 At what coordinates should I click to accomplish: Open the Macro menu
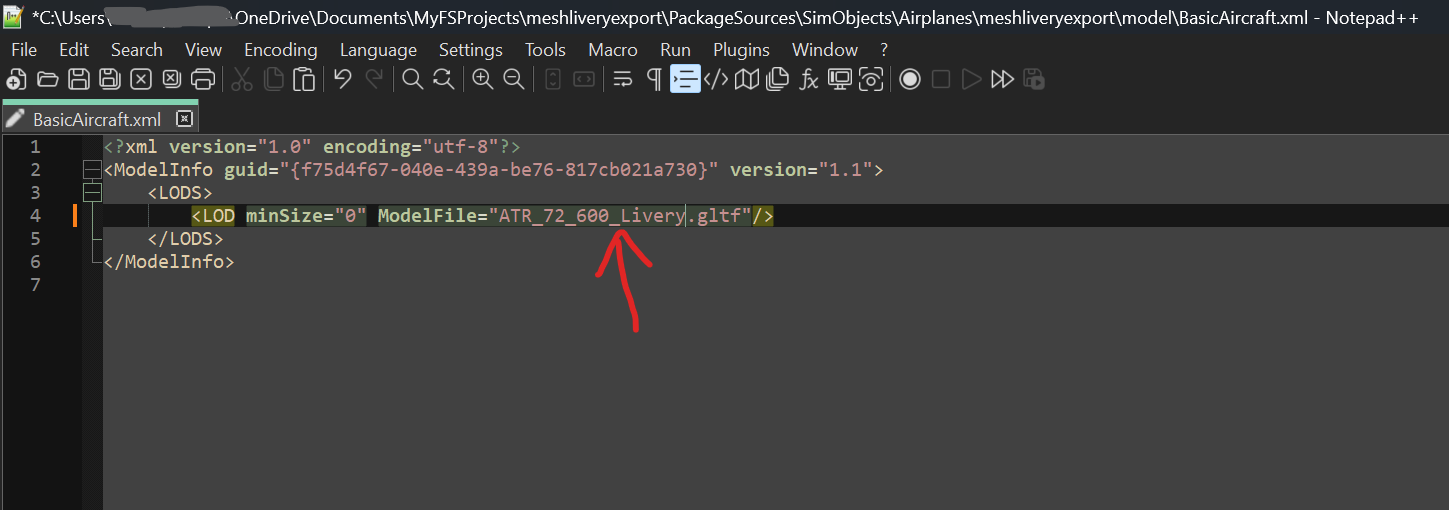point(613,49)
